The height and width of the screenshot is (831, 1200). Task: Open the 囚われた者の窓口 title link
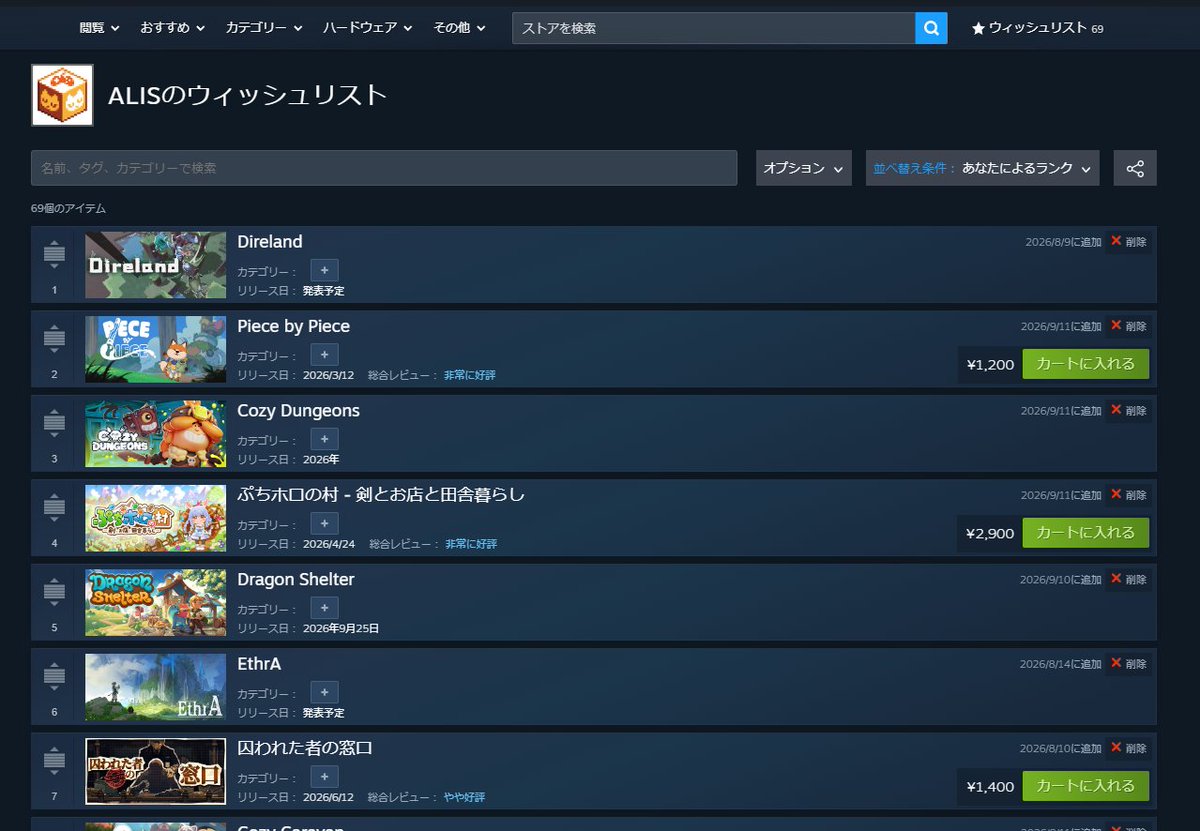[305, 748]
